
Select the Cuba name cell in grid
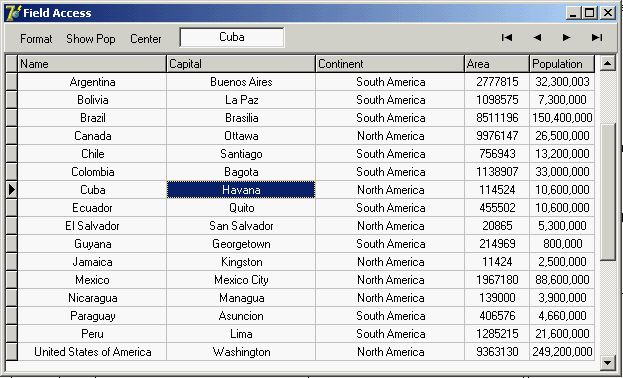(92, 190)
